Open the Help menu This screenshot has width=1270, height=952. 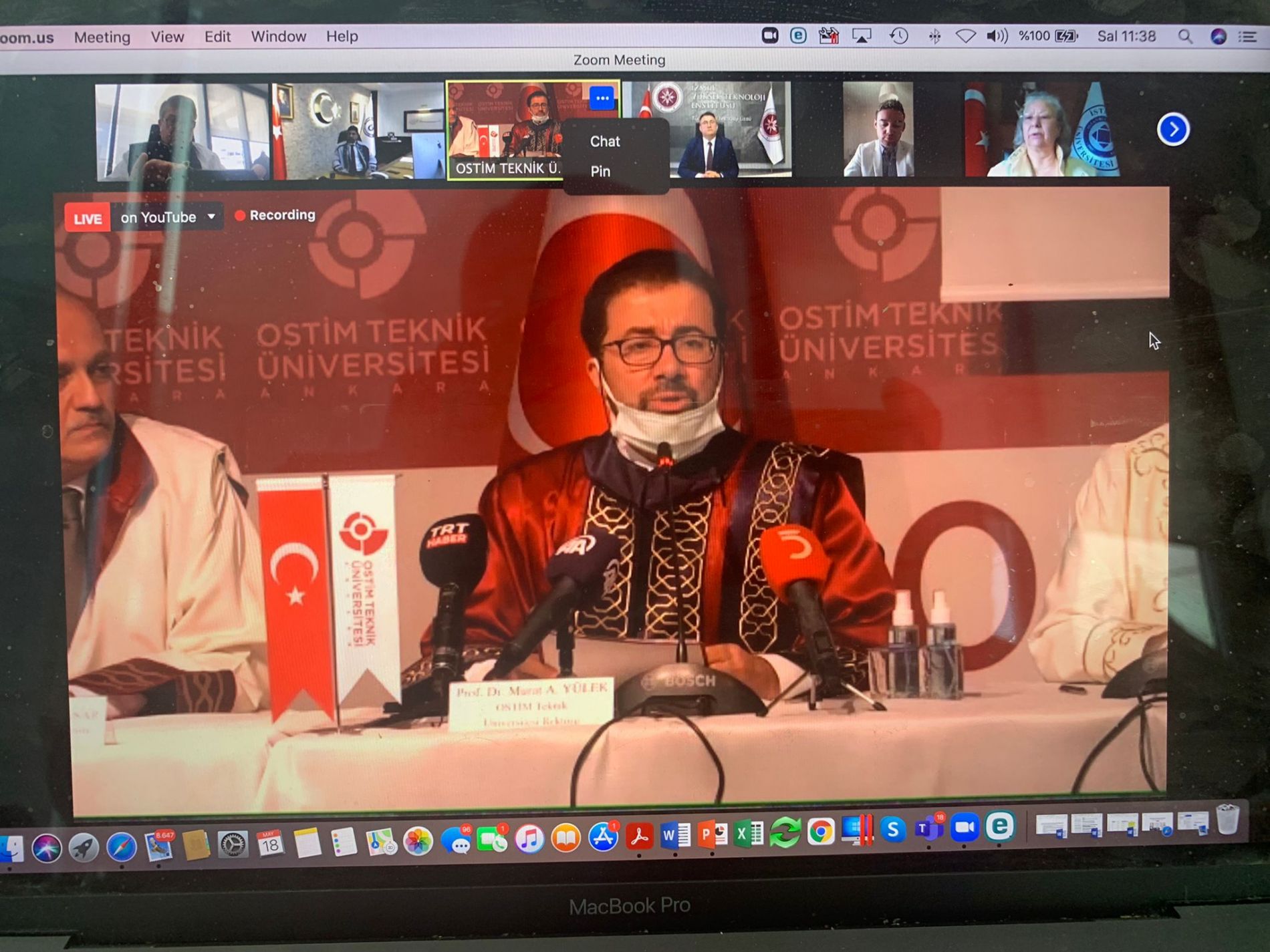pos(342,37)
